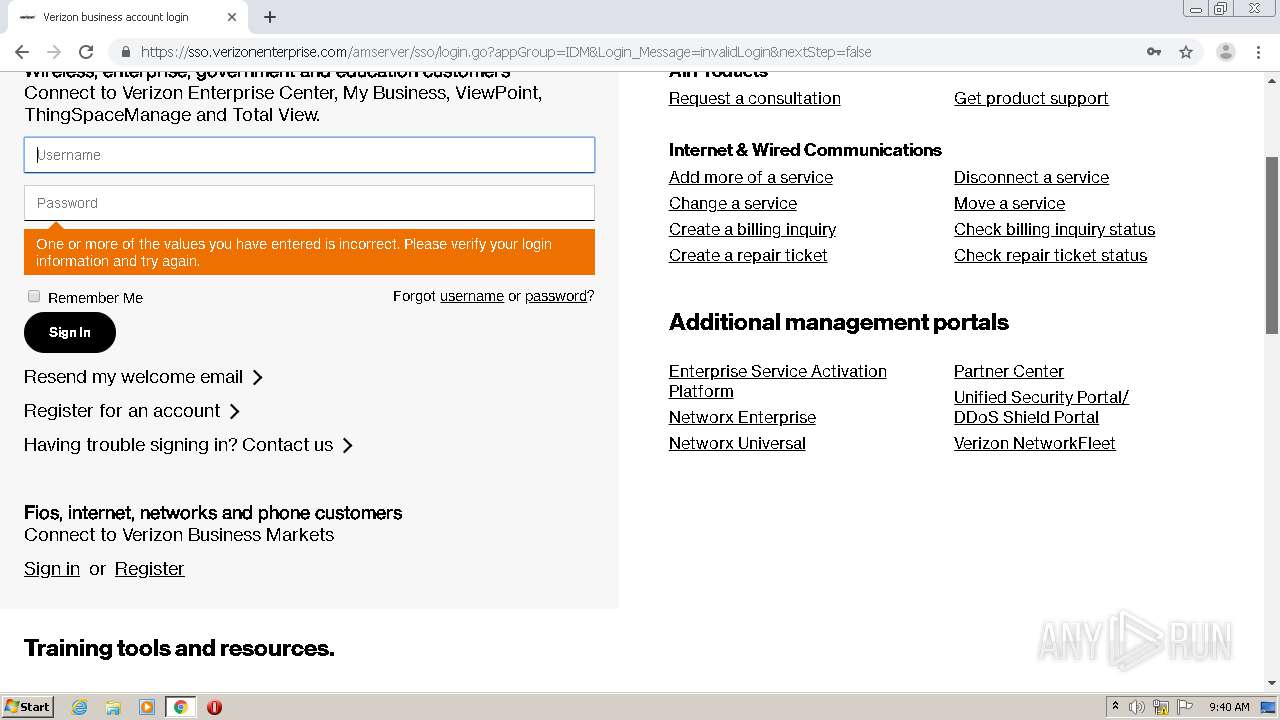Open Register for an account arrow

coord(234,411)
